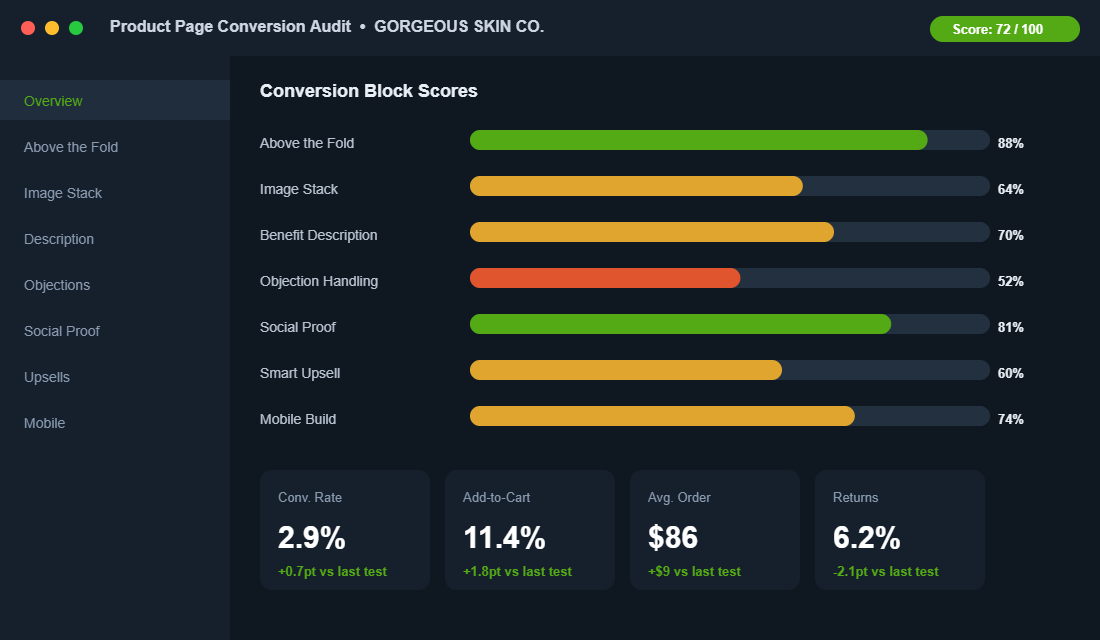The width and height of the screenshot is (1100, 640).
Task: Click the red close window dot
Action: [28, 28]
